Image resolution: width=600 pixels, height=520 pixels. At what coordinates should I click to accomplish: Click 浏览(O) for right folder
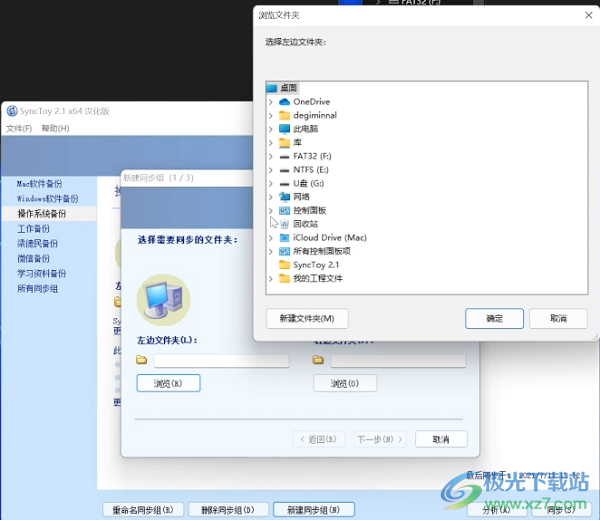tap(345, 383)
